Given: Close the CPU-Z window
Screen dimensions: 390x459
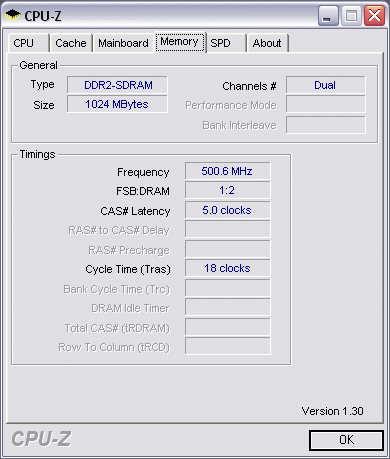Looking at the screenshot, I should coord(374,16).
